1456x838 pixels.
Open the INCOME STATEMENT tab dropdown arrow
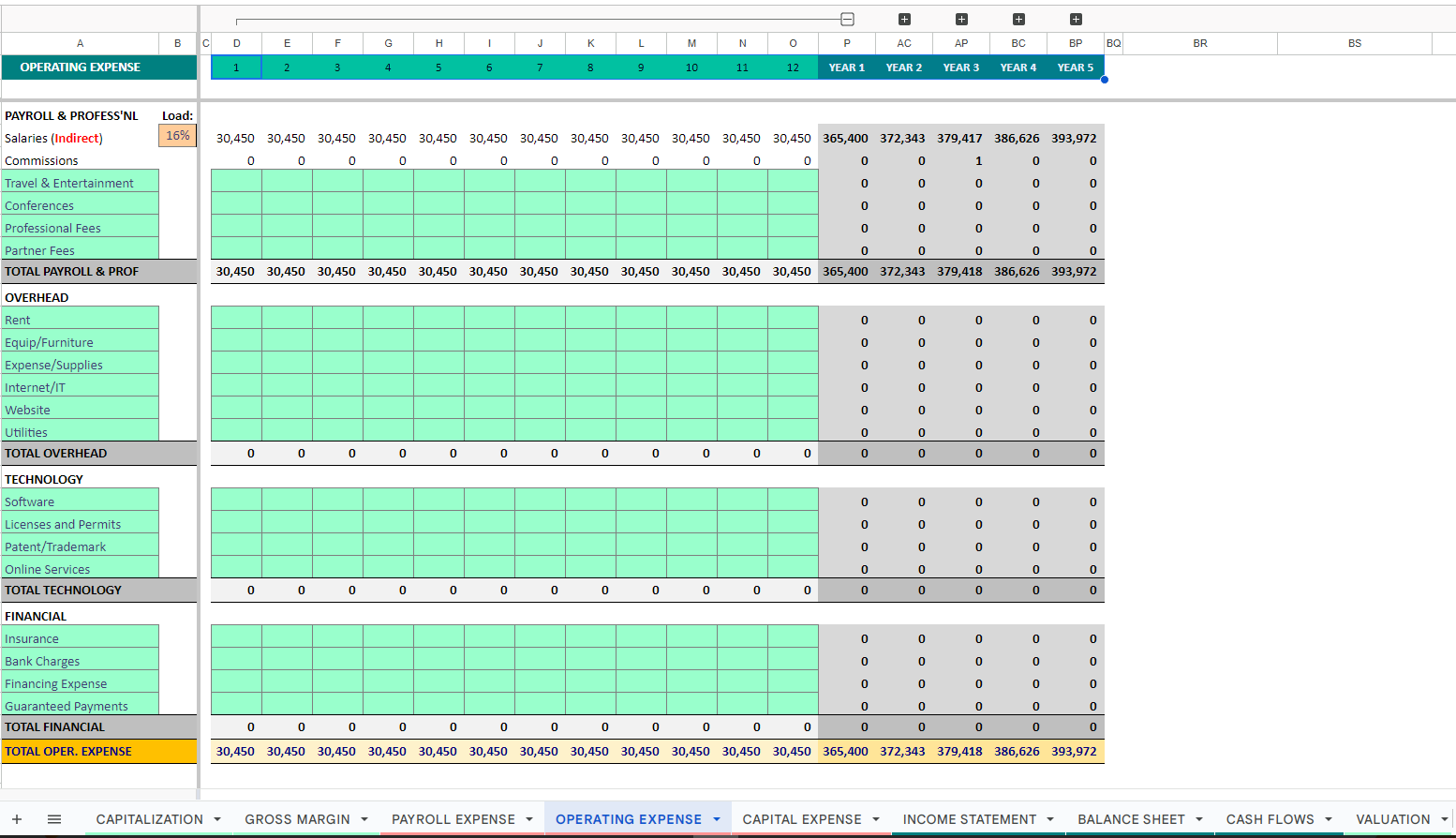coord(1050,819)
